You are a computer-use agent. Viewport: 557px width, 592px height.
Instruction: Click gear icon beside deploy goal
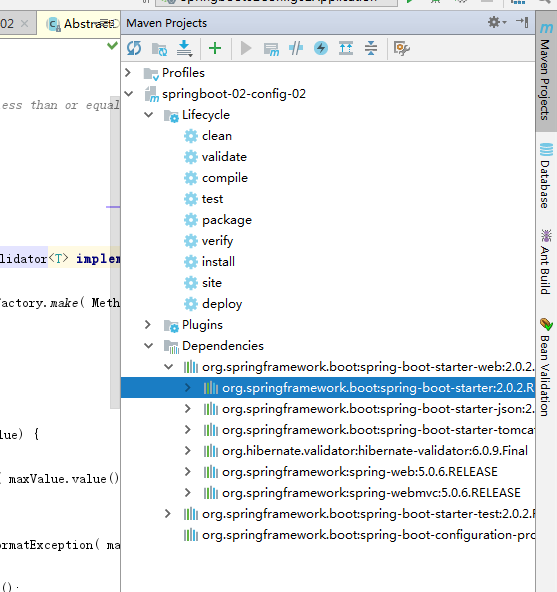(191, 304)
